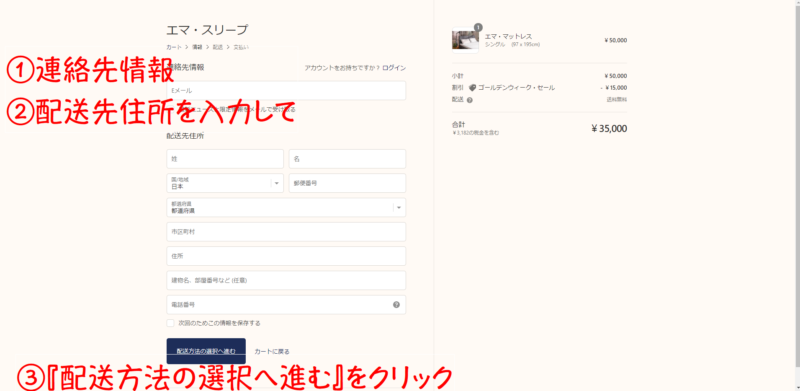Click the phone number help question icon
This screenshot has height=391, width=800.
click(x=396, y=305)
